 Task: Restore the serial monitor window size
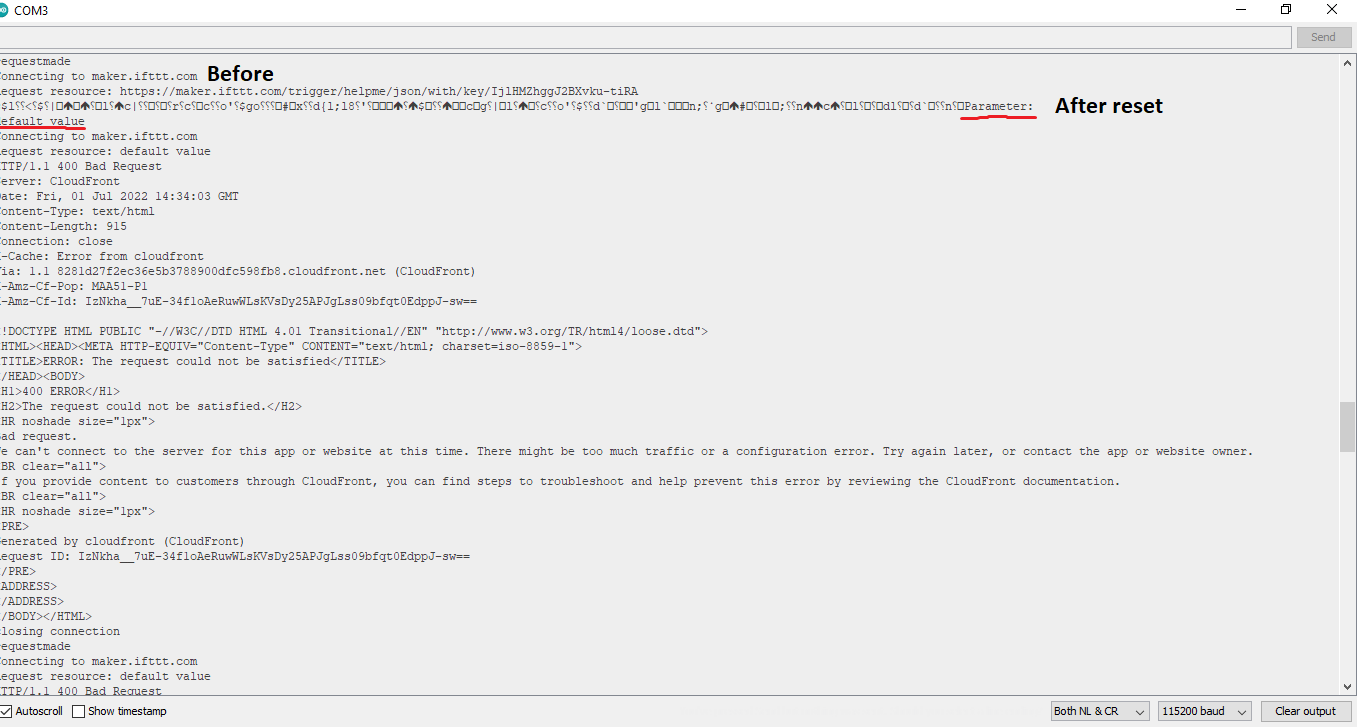pos(1286,9)
